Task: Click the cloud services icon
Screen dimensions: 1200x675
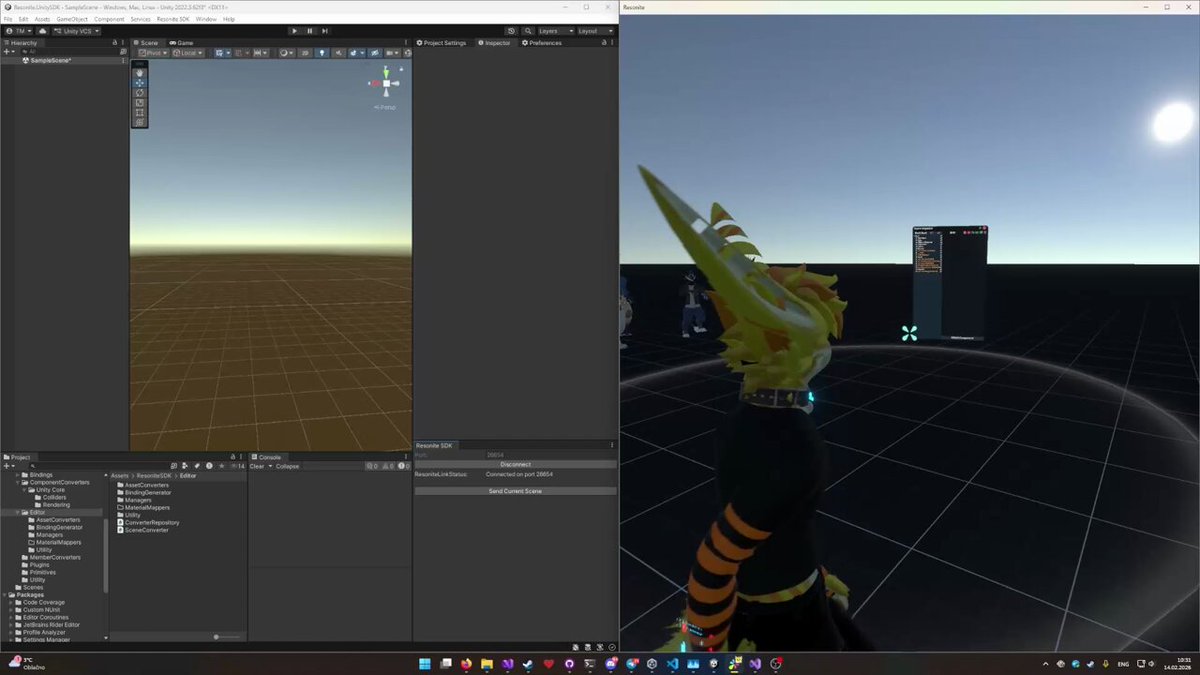Action: pyautogui.click(x=42, y=31)
